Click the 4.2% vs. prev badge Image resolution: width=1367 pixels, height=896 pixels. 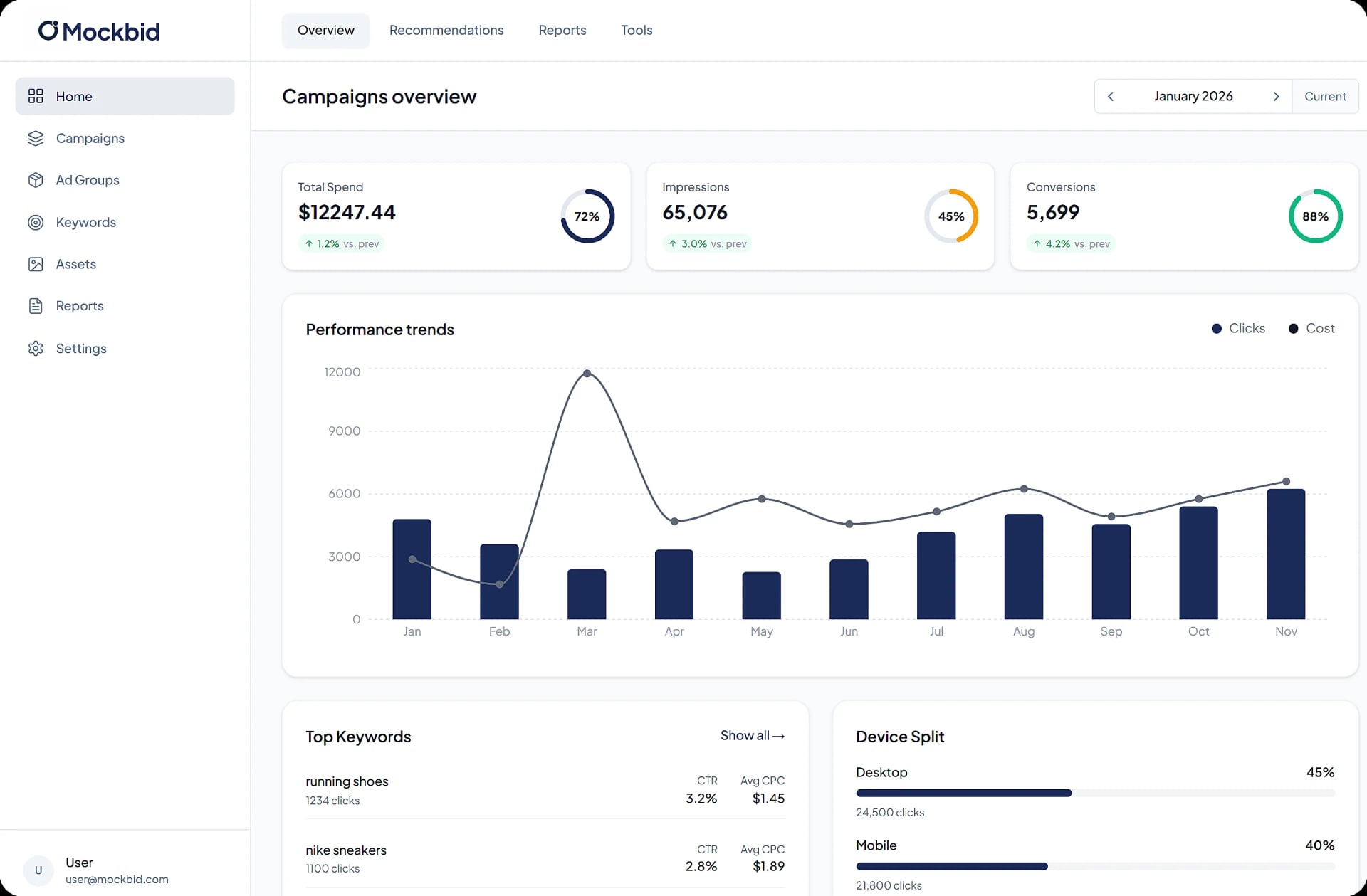(1072, 243)
